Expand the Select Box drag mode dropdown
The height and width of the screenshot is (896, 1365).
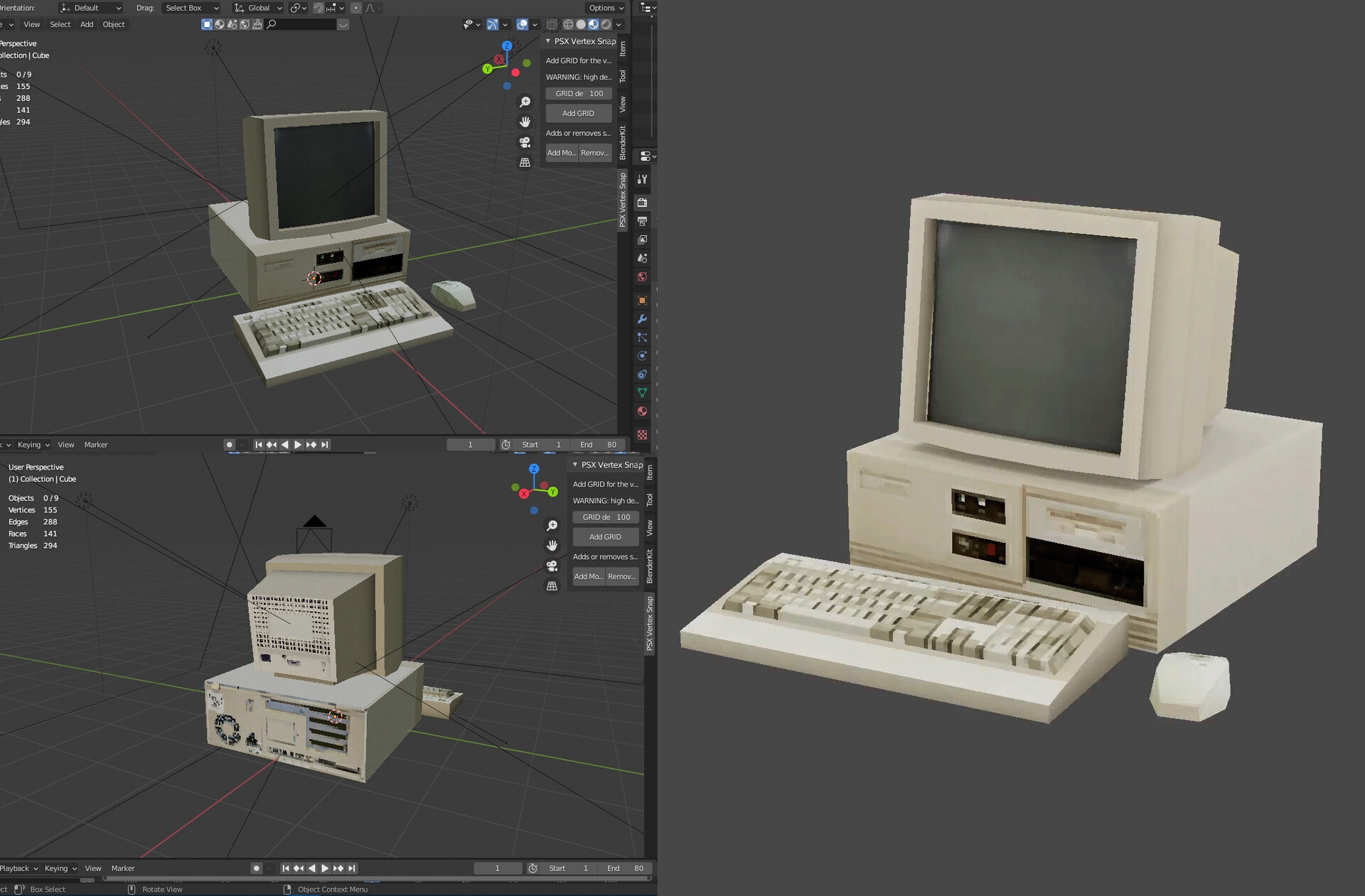click(190, 8)
